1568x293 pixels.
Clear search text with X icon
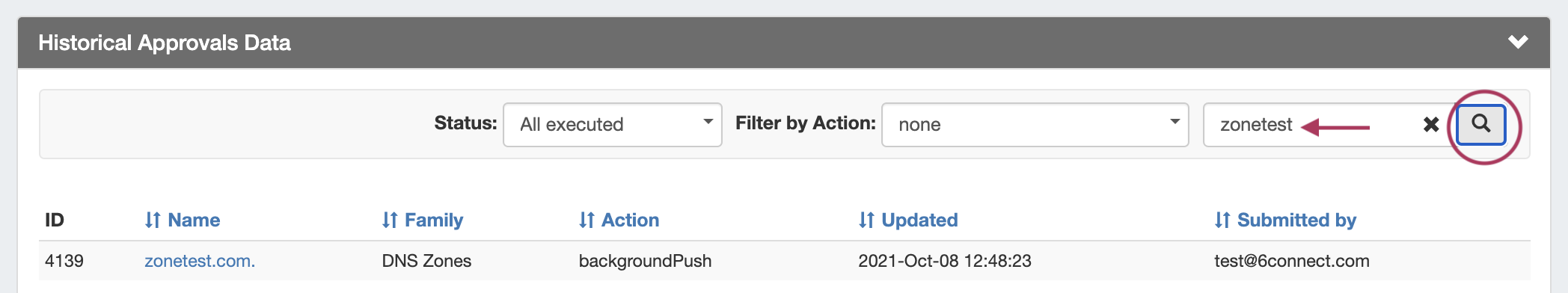tap(1431, 125)
